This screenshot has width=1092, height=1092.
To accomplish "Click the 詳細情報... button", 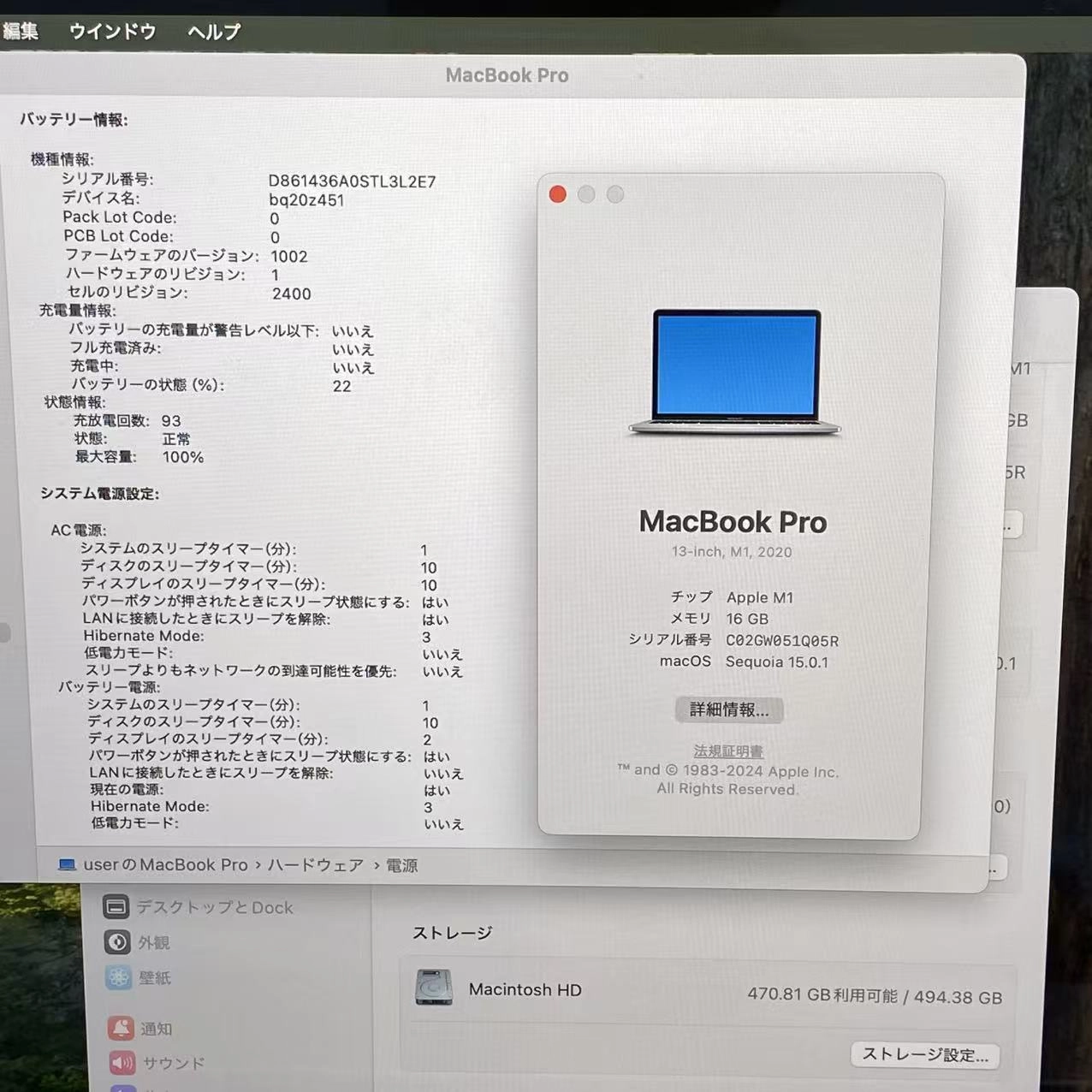I will click(x=729, y=709).
